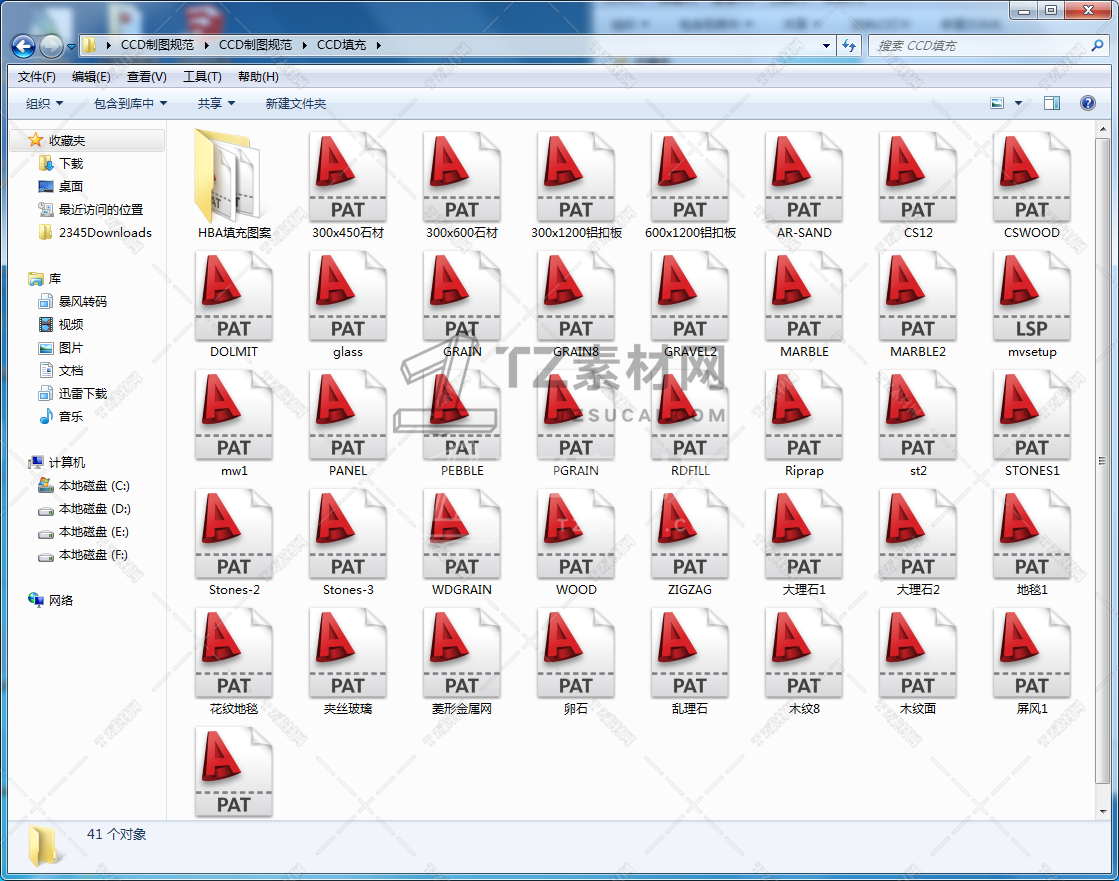
Task: Click the vertical scrollbar down arrow
Action: pos(1103,812)
